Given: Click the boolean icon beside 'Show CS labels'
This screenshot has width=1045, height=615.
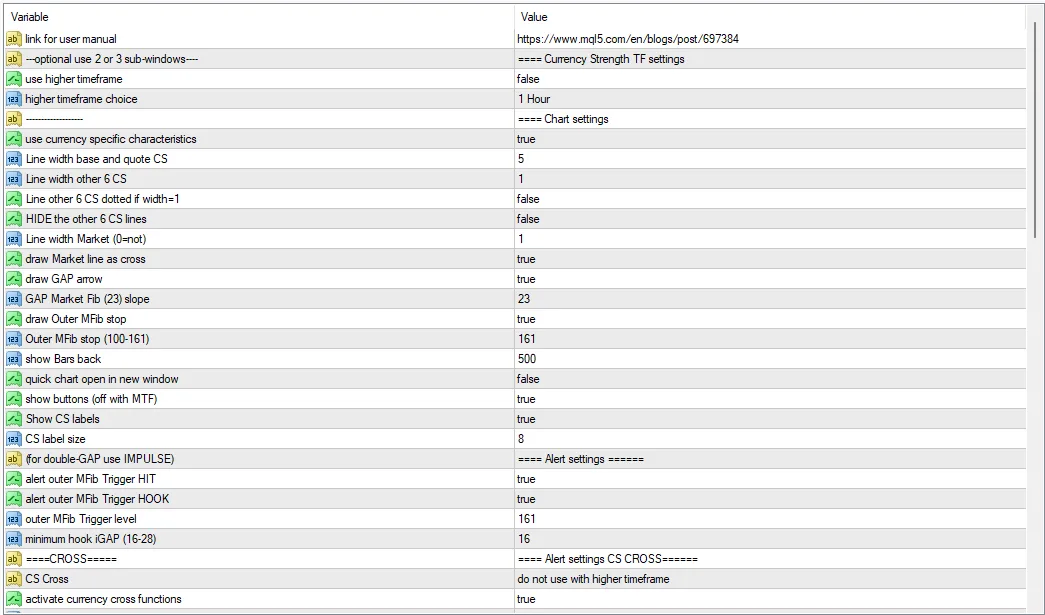Looking at the screenshot, I should tap(14, 419).
